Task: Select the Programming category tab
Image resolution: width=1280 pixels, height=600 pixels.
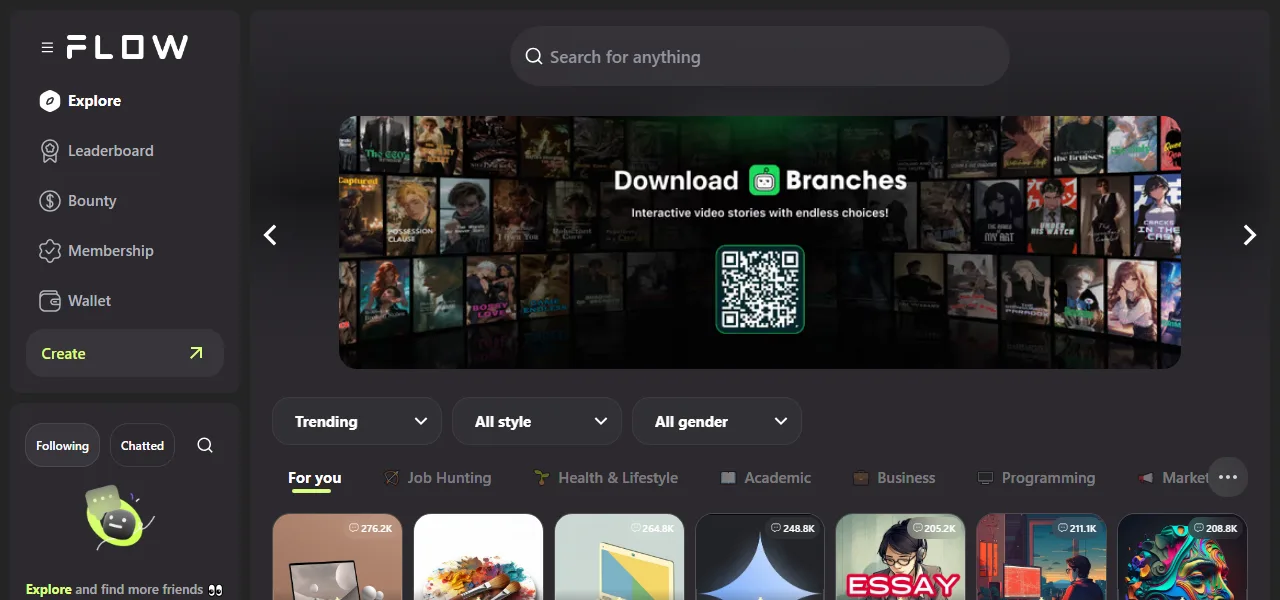Action: tap(1036, 478)
